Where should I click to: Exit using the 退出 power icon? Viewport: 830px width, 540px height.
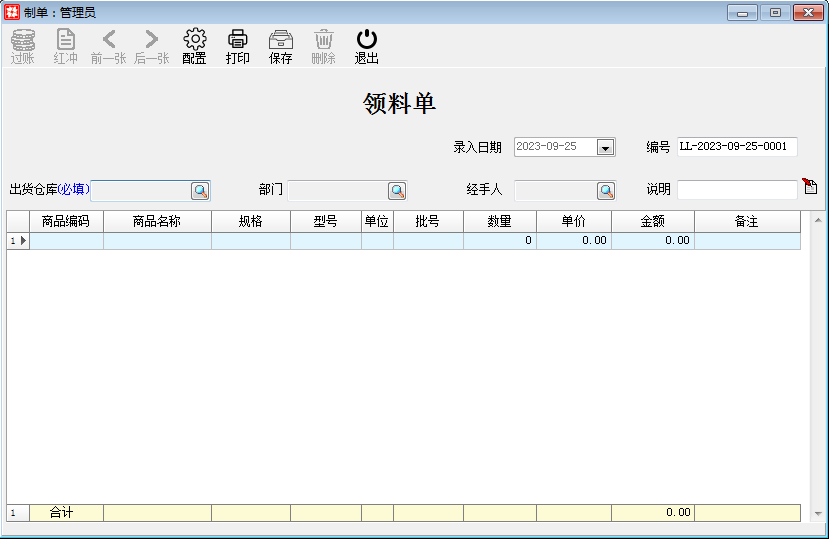click(x=367, y=40)
